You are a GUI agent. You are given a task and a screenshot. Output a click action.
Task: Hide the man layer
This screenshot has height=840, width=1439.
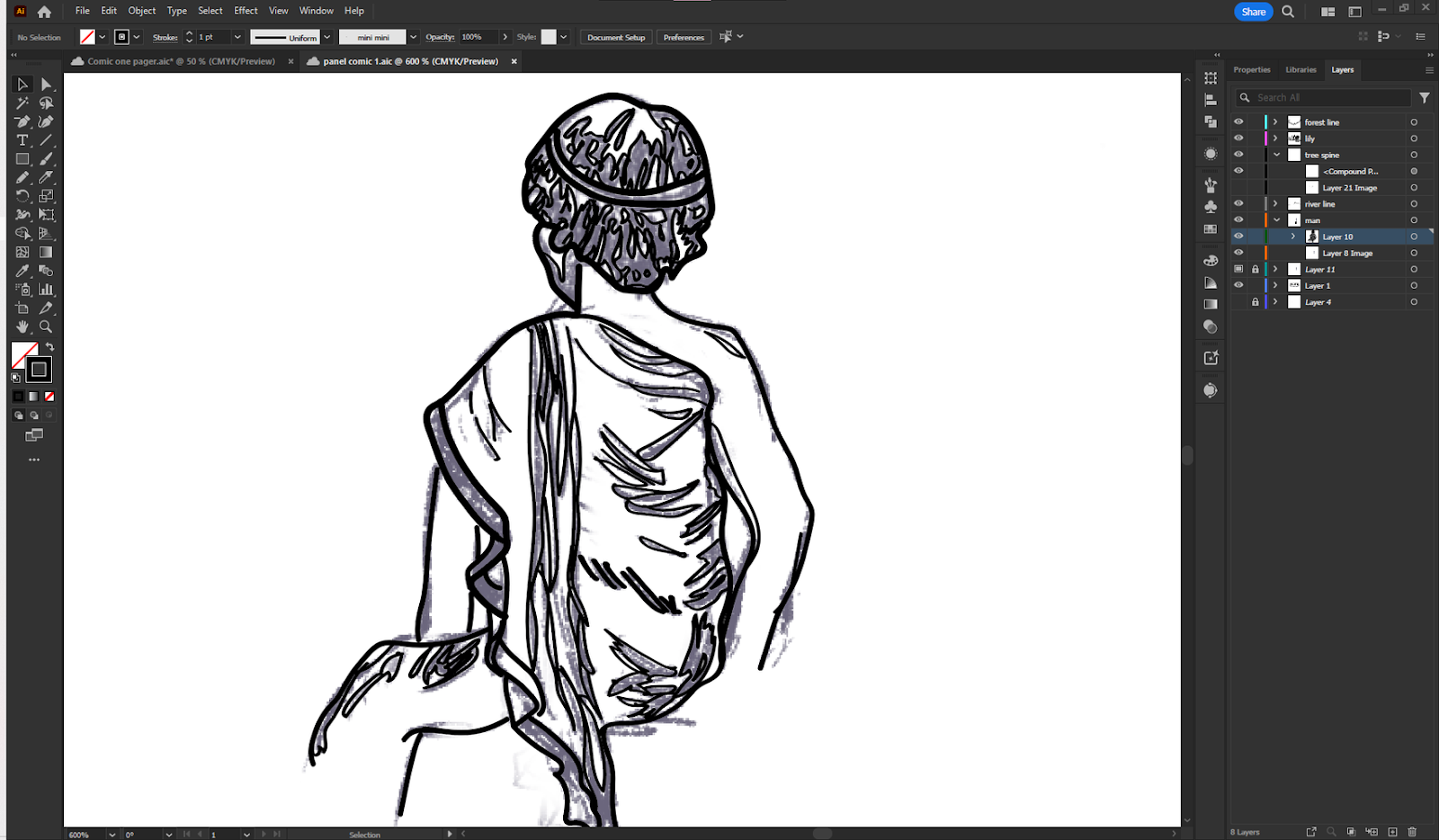pyautogui.click(x=1238, y=220)
